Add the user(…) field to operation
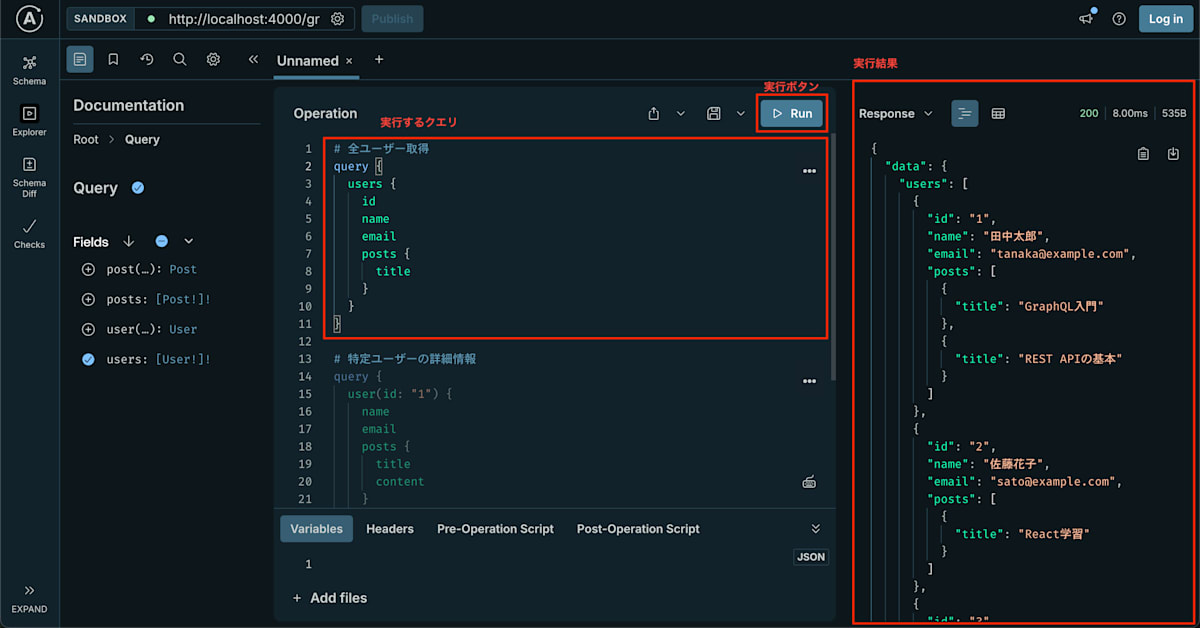 pyautogui.click(x=88, y=329)
